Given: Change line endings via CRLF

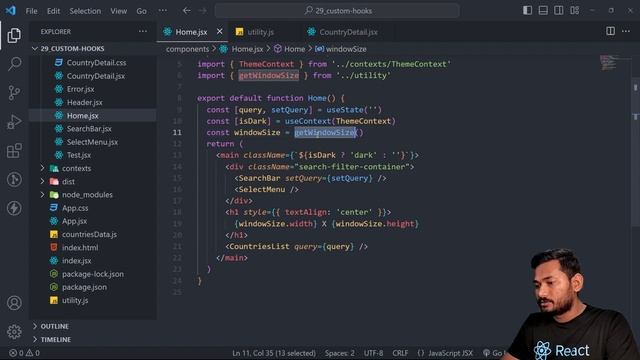Looking at the screenshot, I should click(x=400, y=353).
